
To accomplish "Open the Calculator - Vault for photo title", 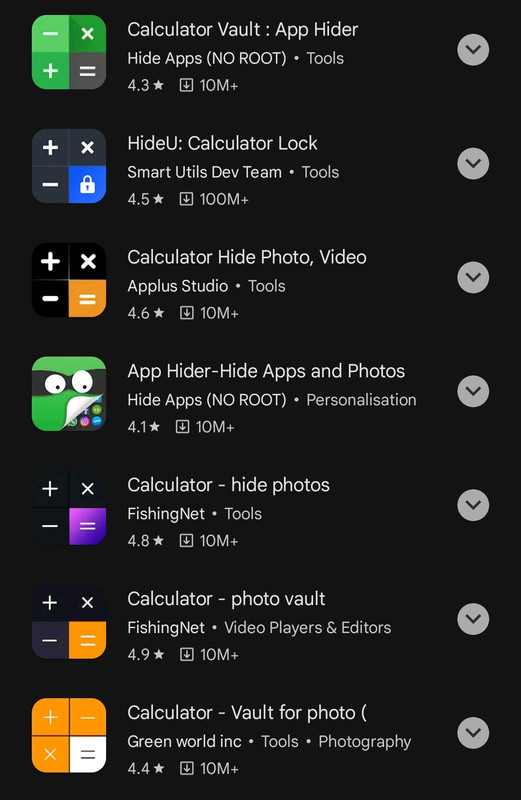I will coord(247,713).
